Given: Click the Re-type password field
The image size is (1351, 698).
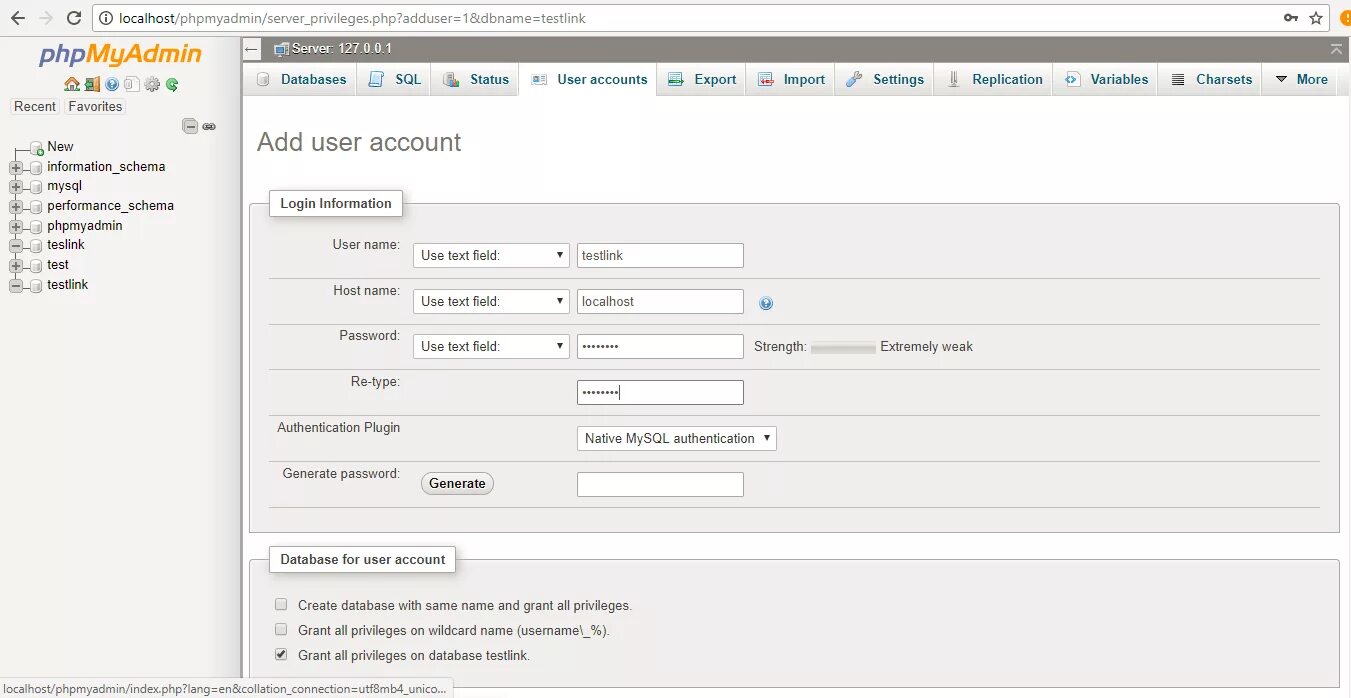Looking at the screenshot, I should click(x=660, y=392).
